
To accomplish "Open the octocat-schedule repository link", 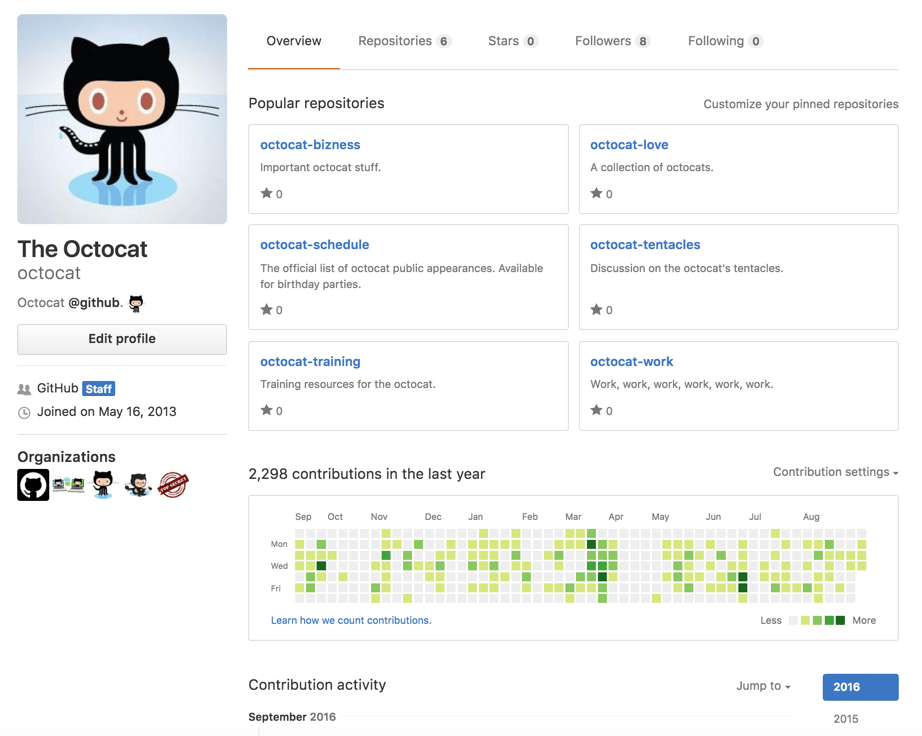I will pos(315,245).
